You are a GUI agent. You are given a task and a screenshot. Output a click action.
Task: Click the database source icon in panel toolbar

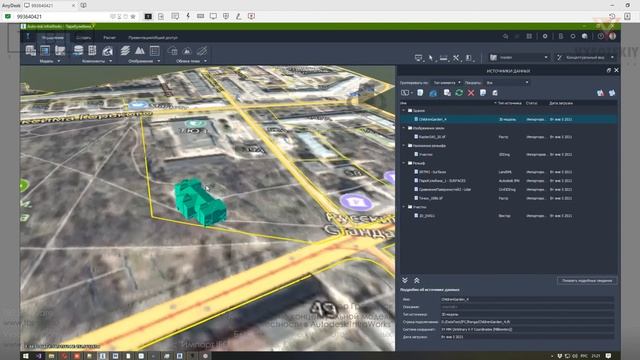pyautogui.click(x=420, y=93)
